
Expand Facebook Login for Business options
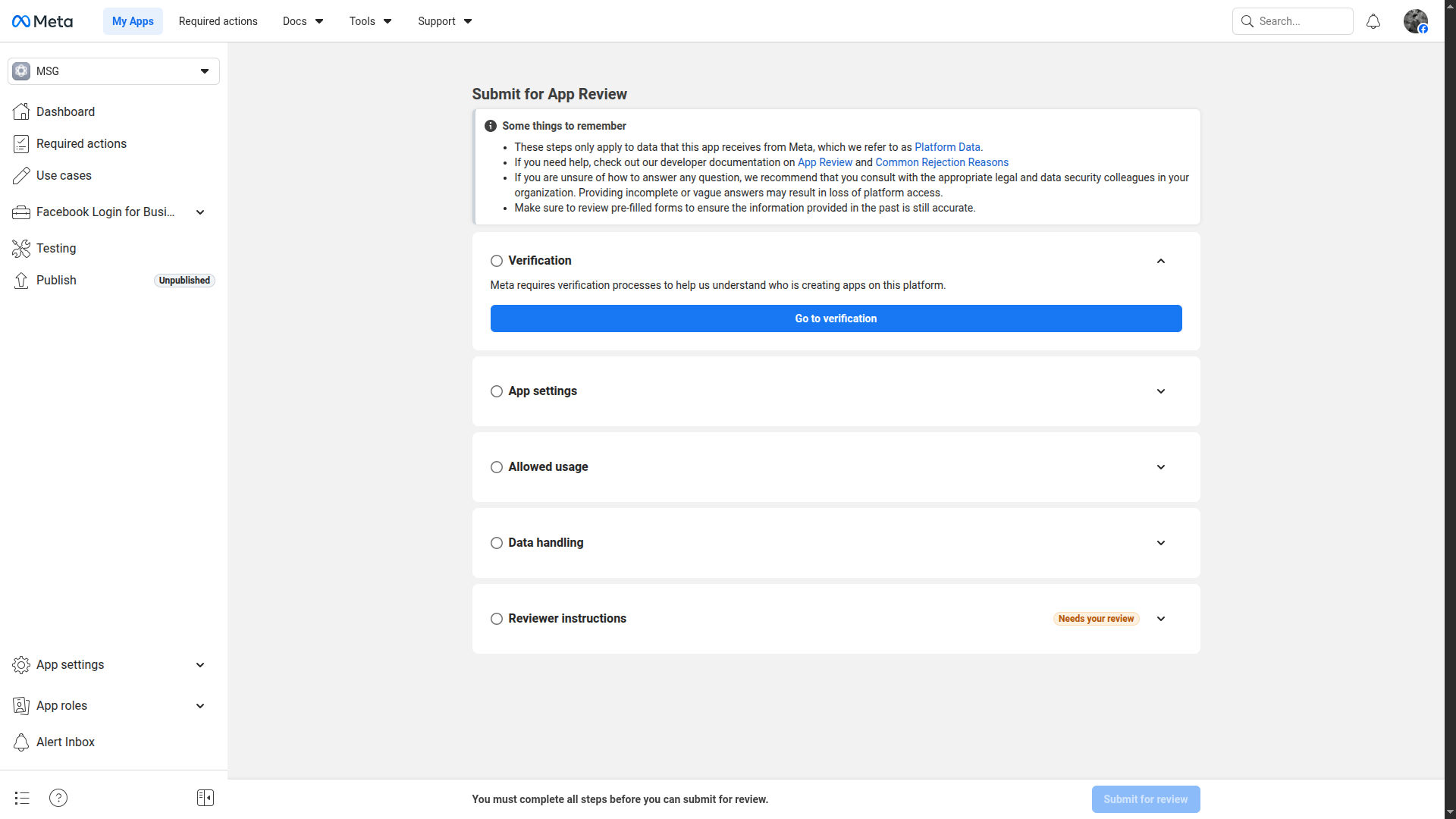click(199, 212)
